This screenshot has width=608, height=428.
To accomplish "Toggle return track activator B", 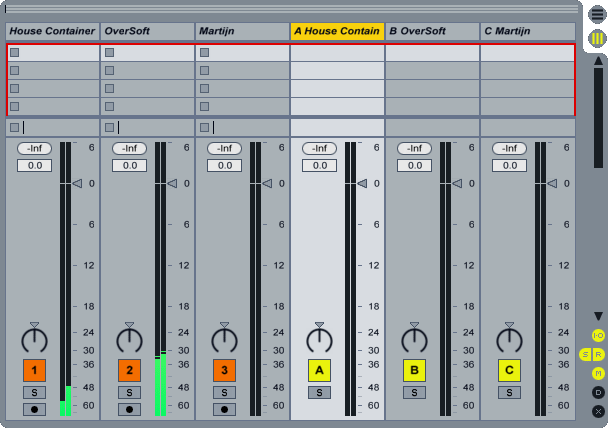I will pos(414,370).
